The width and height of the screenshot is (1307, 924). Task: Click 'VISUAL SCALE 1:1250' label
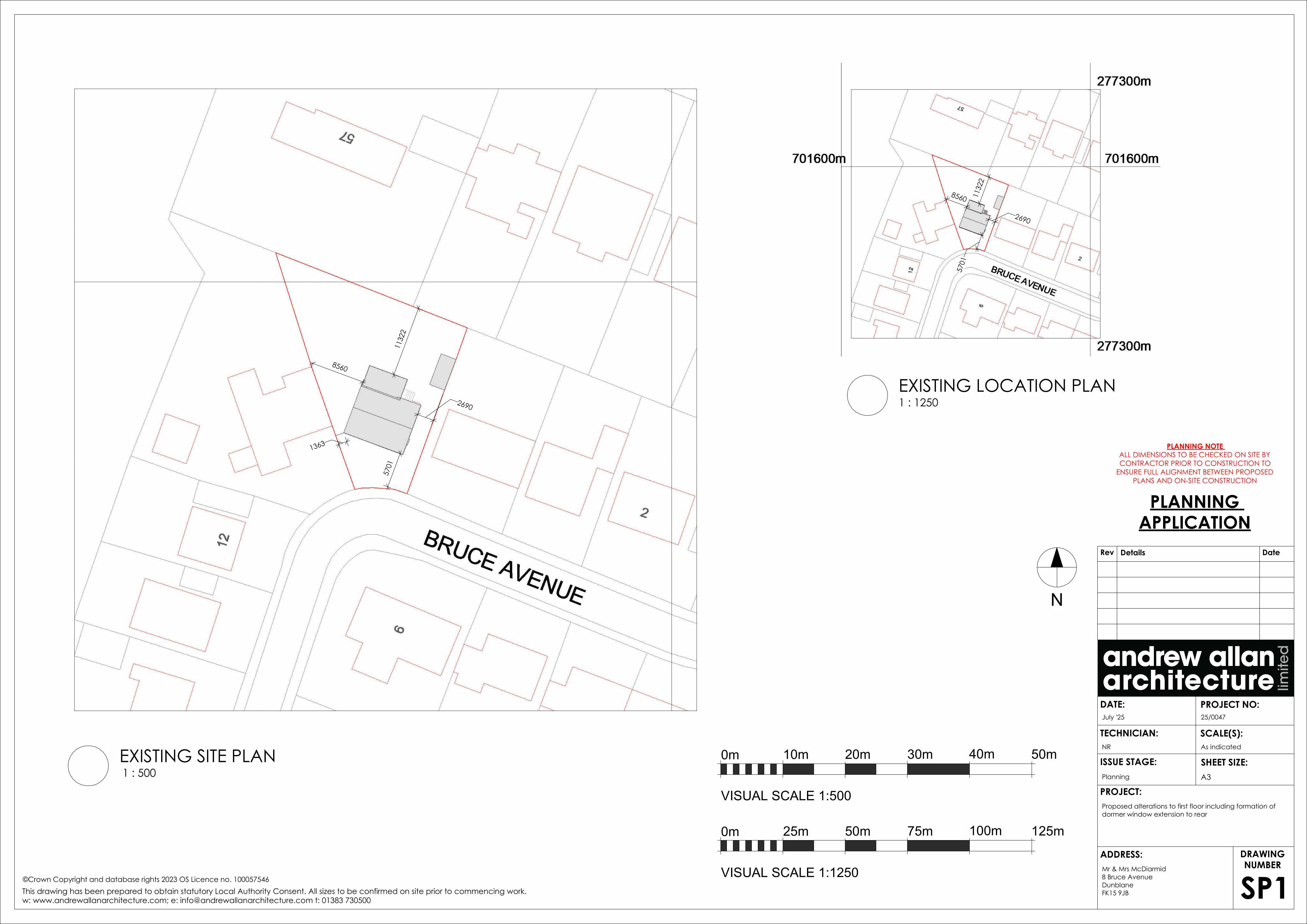click(x=789, y=873)
